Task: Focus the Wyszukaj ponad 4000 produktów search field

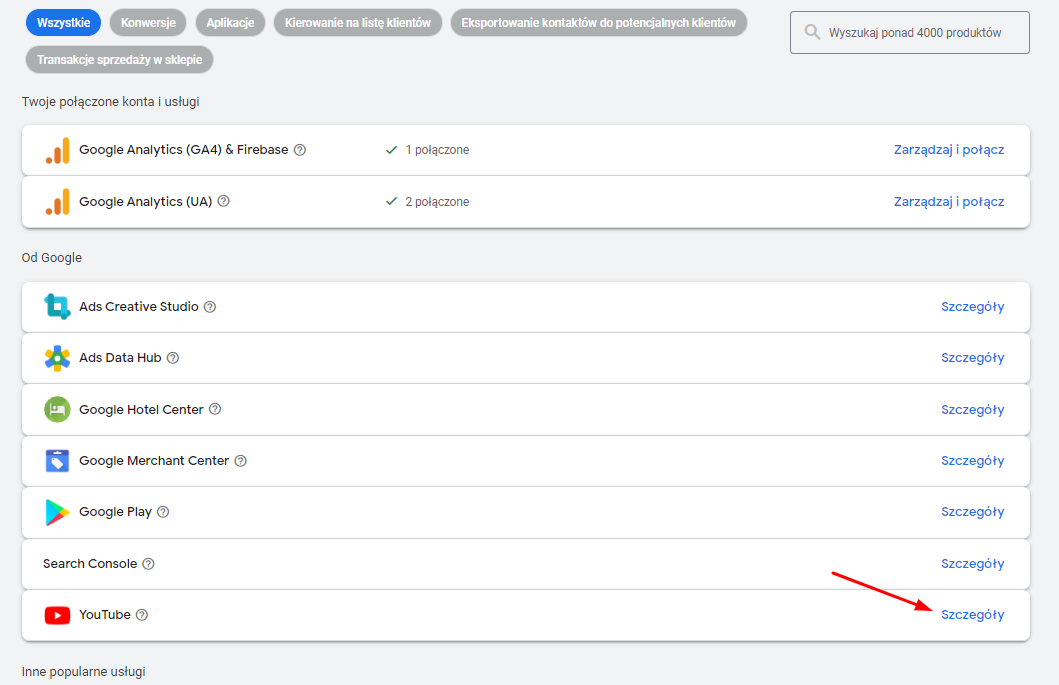Action: click(910, 32)
